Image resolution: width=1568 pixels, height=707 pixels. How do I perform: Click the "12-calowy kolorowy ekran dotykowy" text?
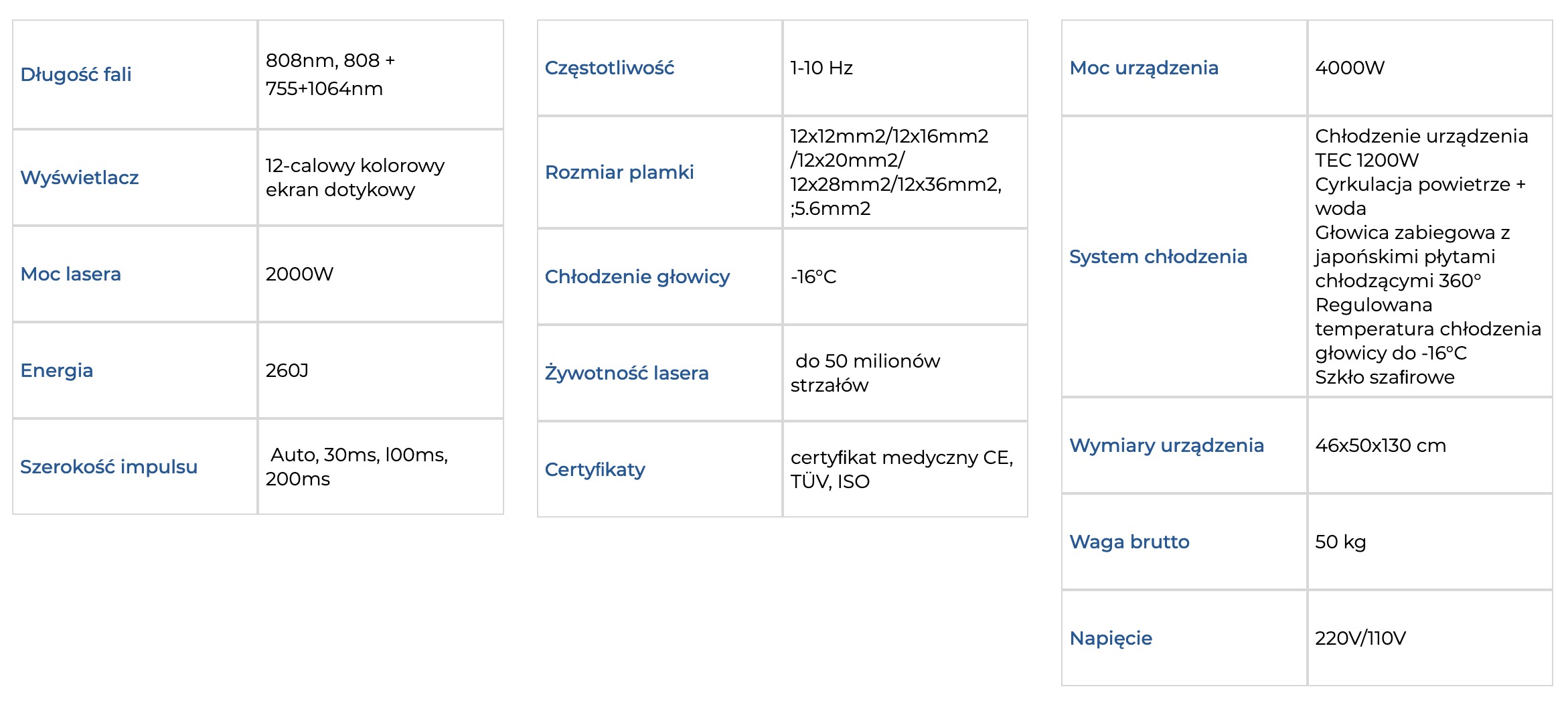[355, 177]
